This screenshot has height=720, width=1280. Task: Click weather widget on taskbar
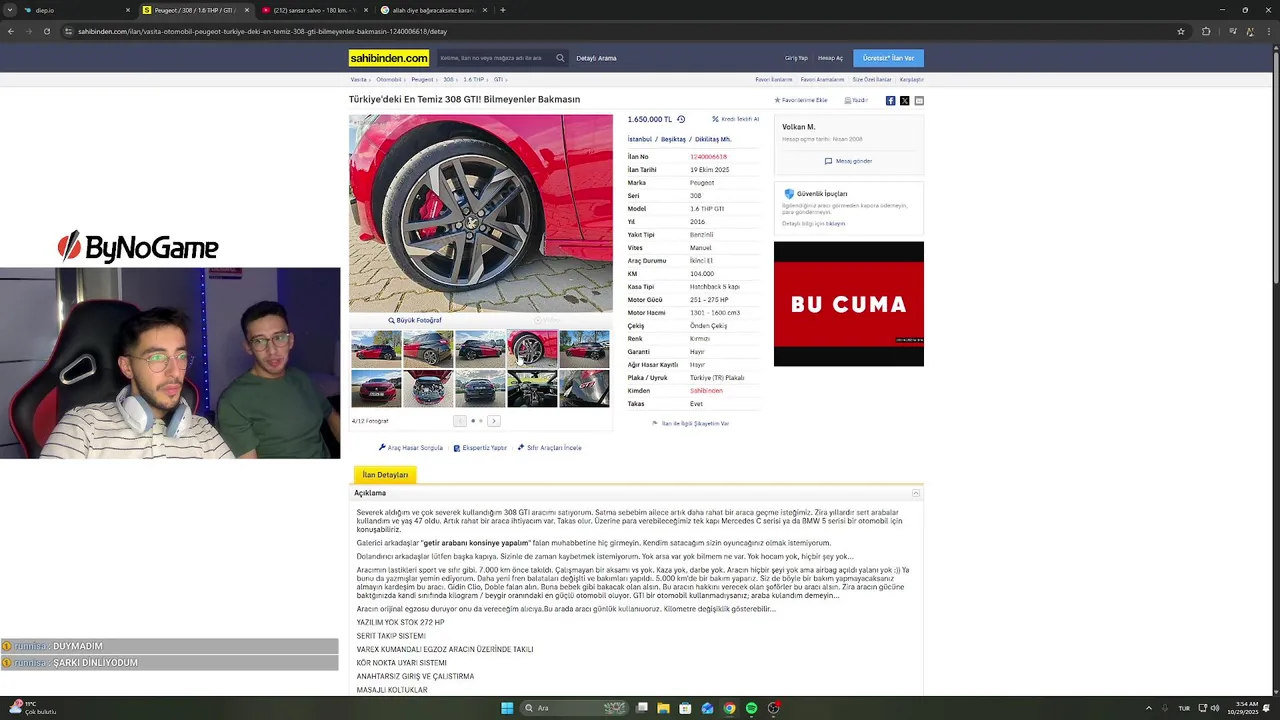(32, 708)
